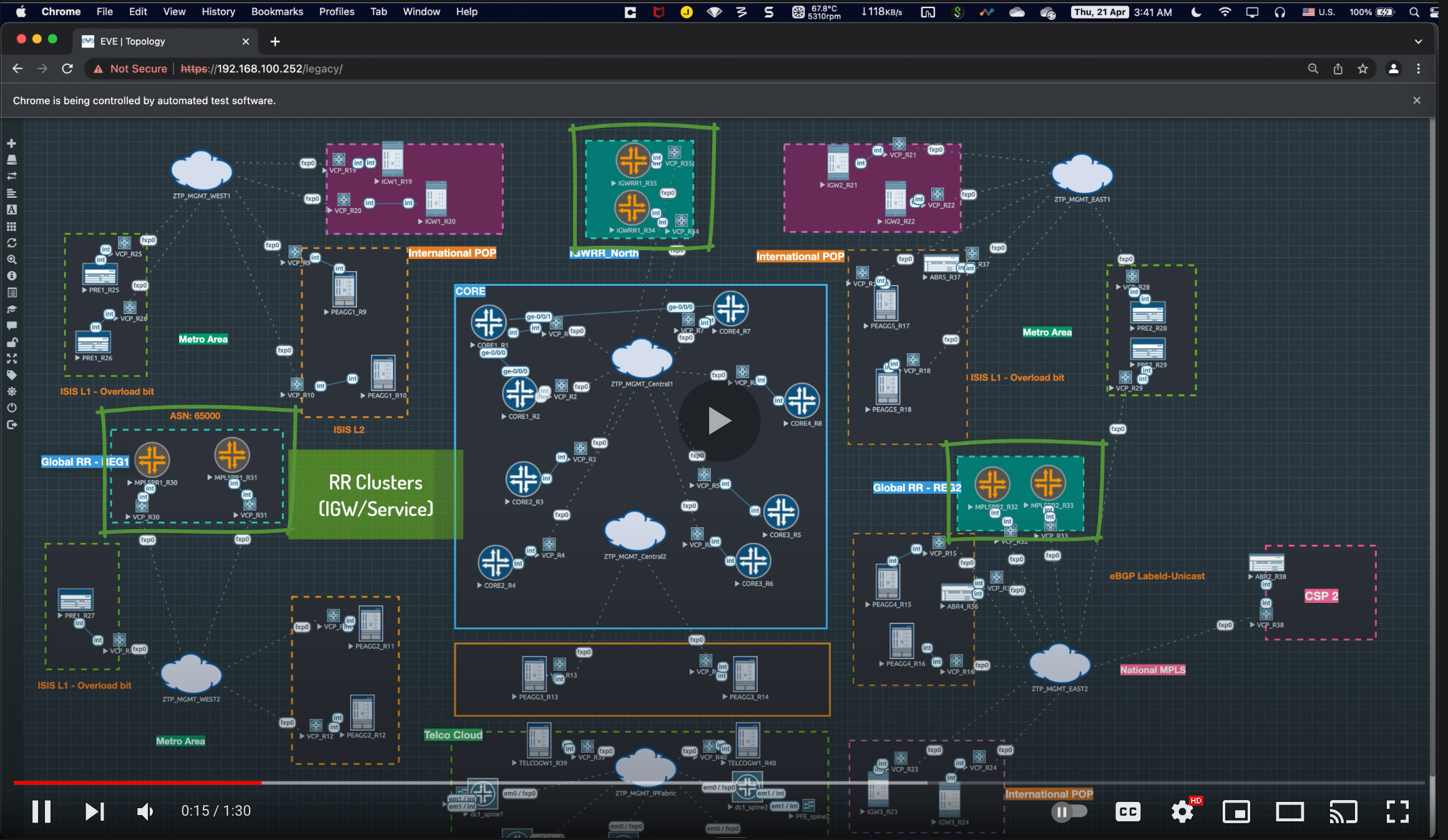Open the YouTube settings gear
The image size is (1448, 840).
coord(1182,811)
